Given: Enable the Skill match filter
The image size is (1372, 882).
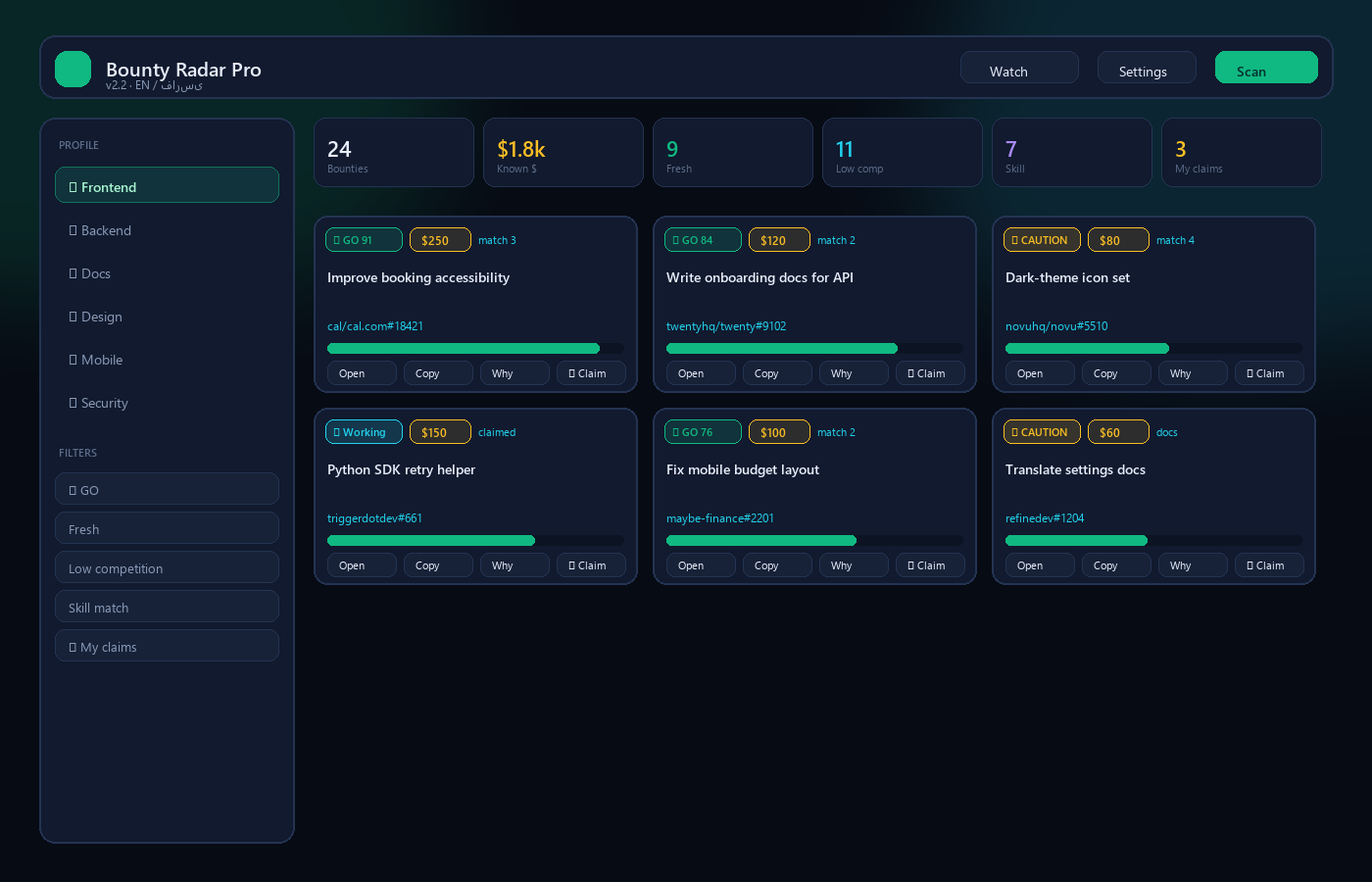Looking at the screenshot, I should click(x=167, y=607).
